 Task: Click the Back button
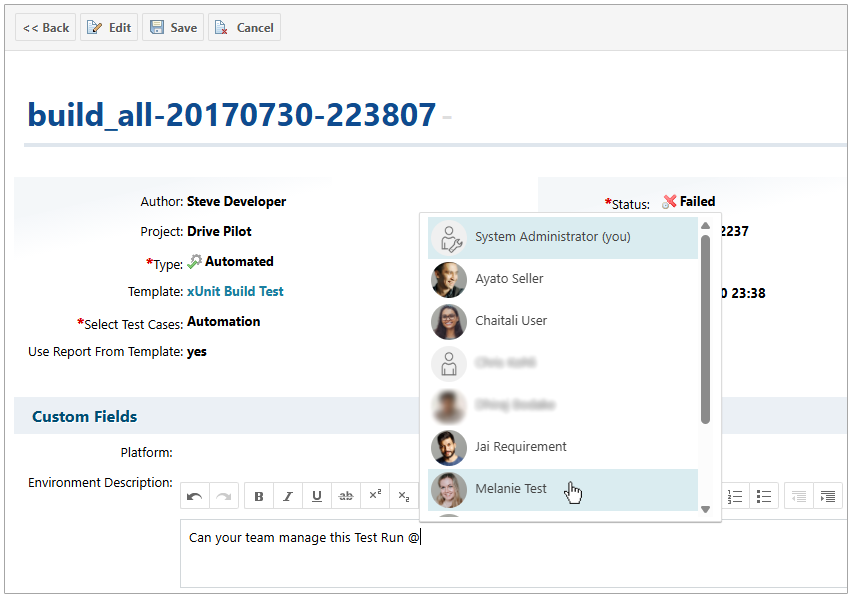[x=46, y=28]
